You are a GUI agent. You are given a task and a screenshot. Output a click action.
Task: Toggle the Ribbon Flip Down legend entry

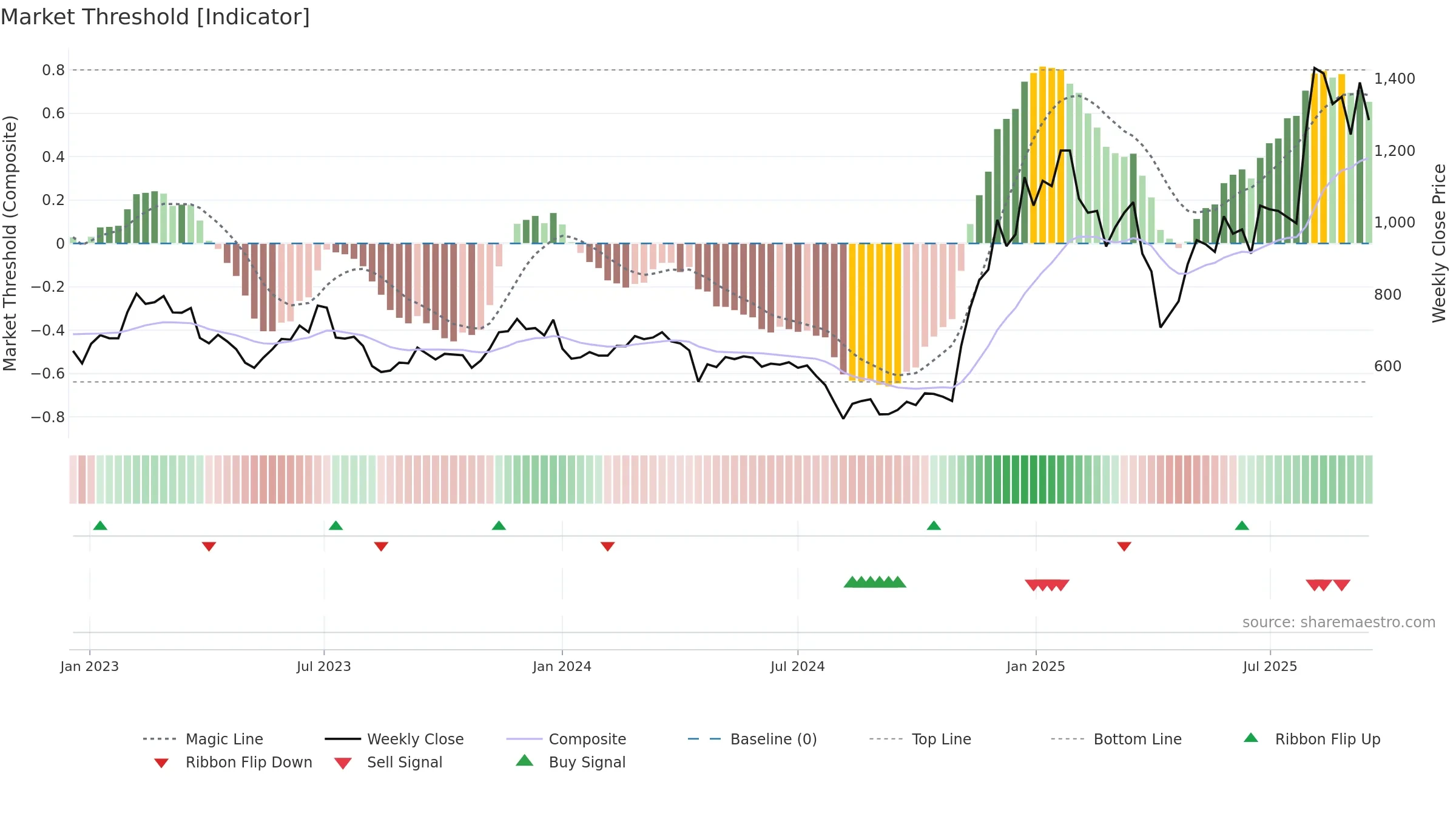[x=233, y=762]
